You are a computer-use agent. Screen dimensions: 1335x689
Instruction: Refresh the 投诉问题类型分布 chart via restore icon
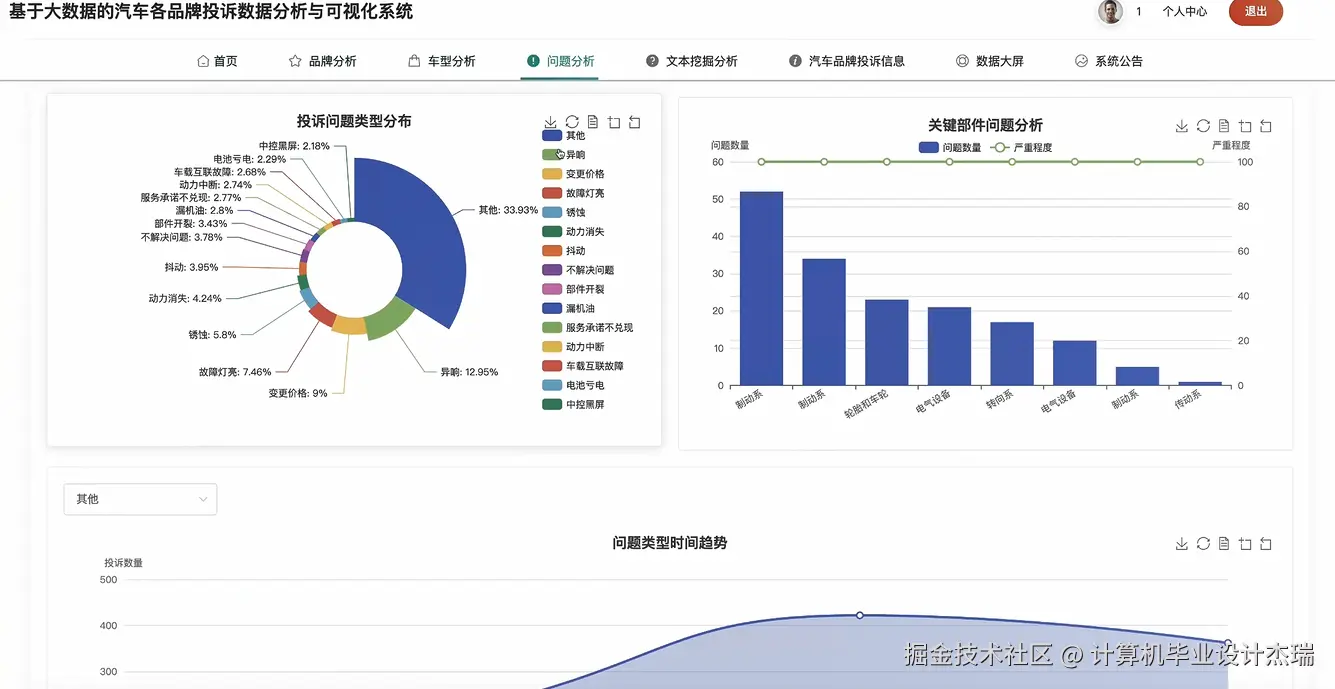[572, 122]
